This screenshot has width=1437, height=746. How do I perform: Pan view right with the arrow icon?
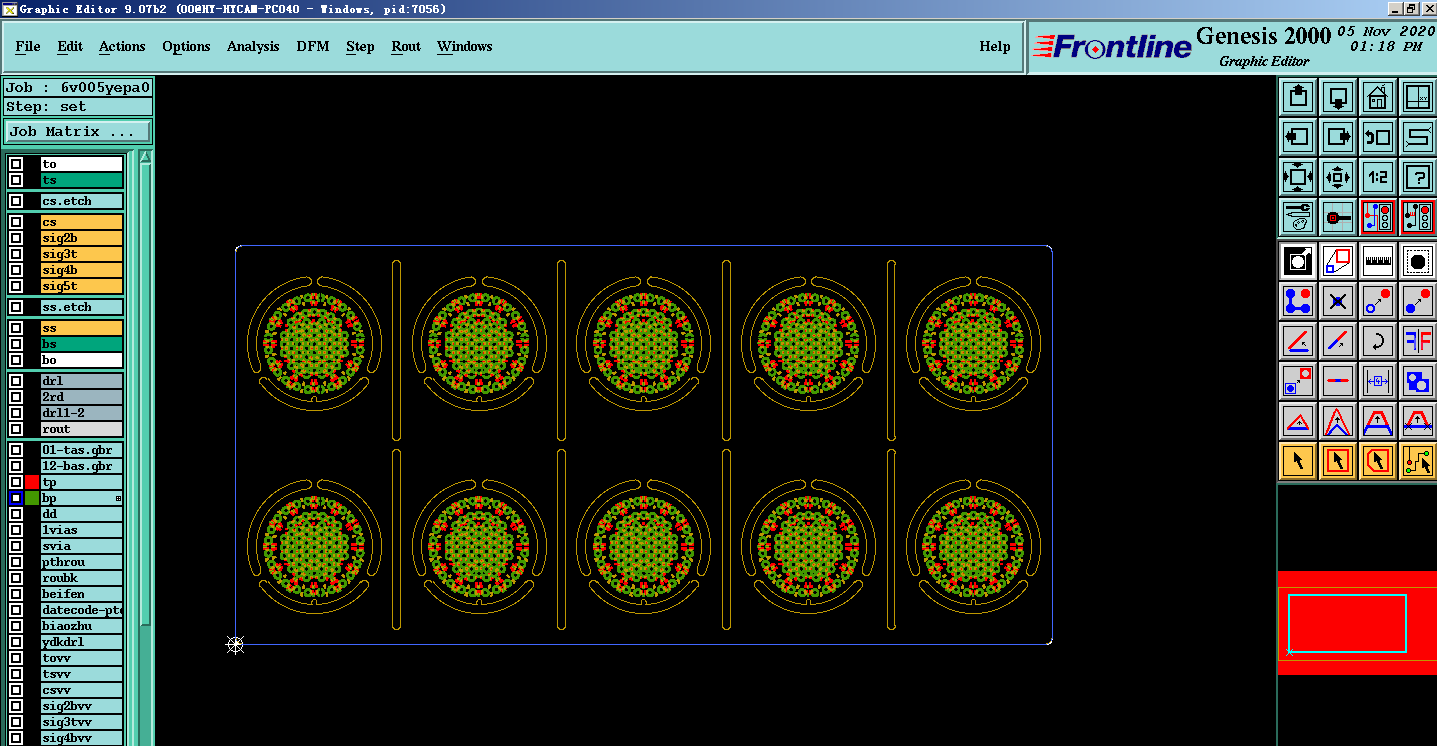coord(1338,137)
